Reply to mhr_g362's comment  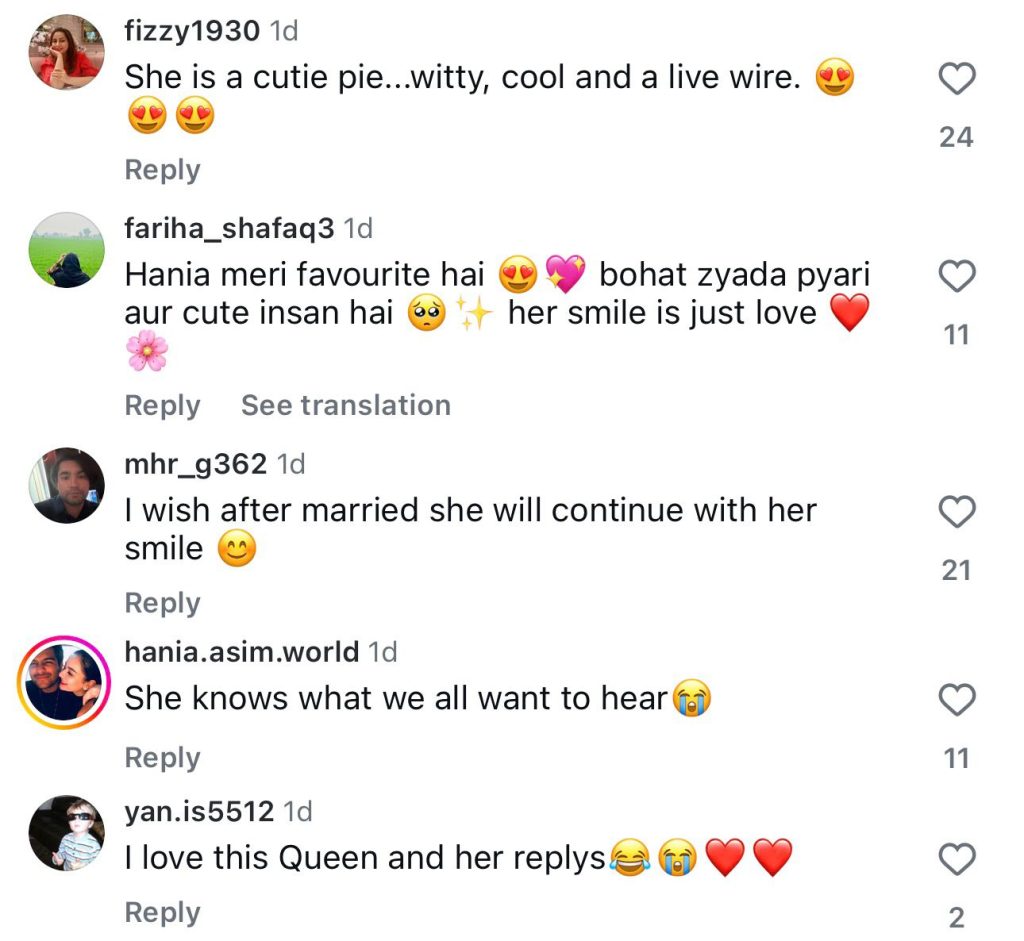[162, 603]
